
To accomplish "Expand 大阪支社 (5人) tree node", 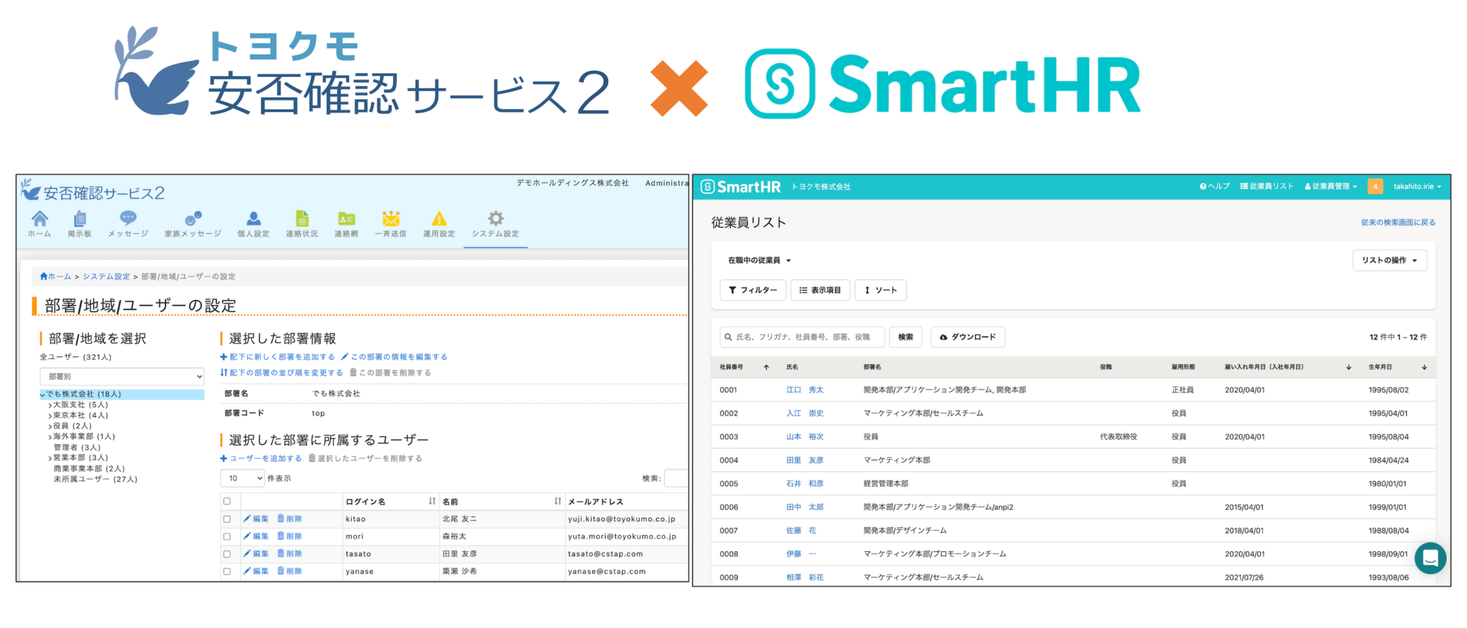I will point(50,405).
